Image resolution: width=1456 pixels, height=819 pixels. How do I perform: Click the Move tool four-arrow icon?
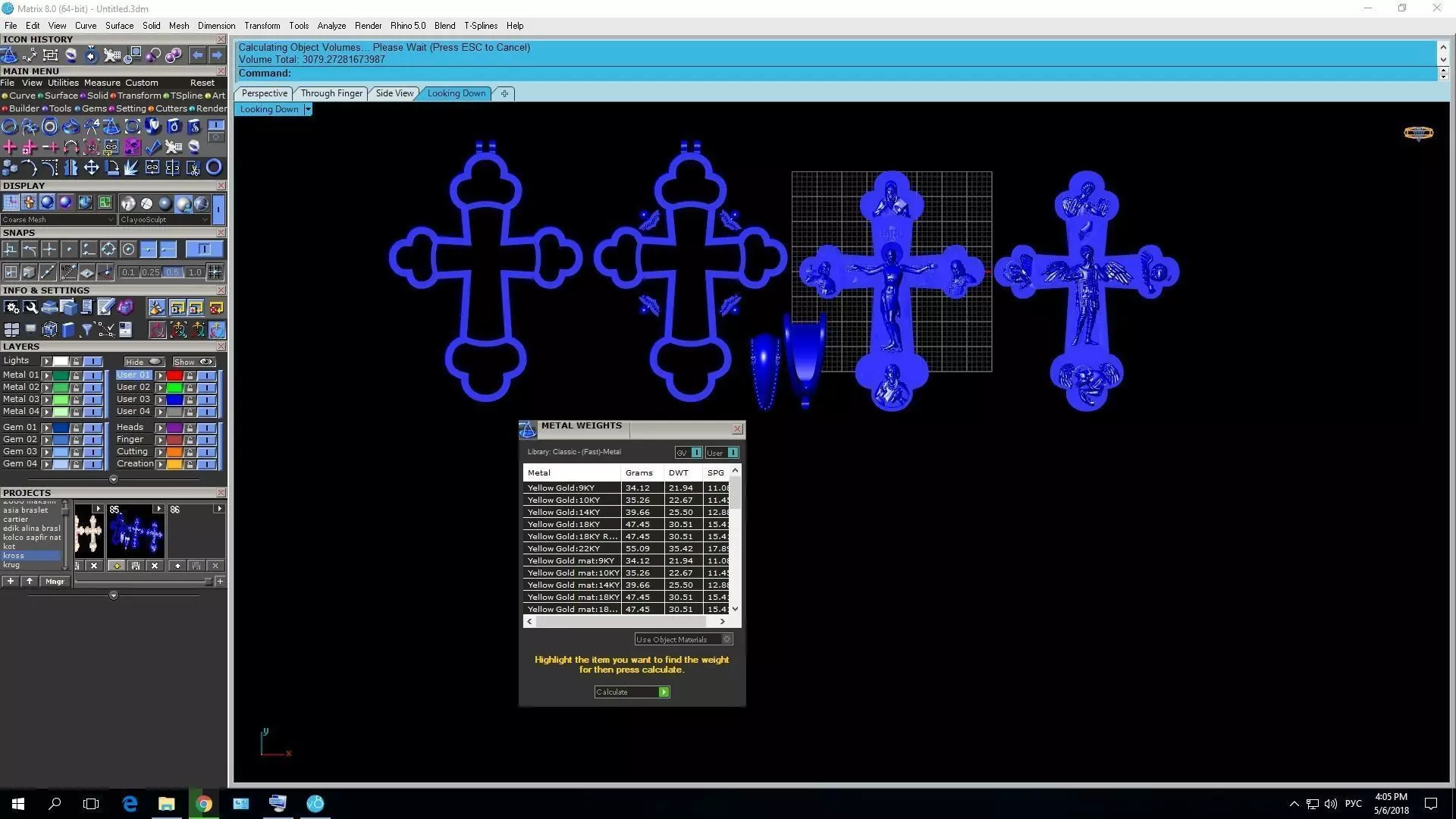[x=91, y=168]
